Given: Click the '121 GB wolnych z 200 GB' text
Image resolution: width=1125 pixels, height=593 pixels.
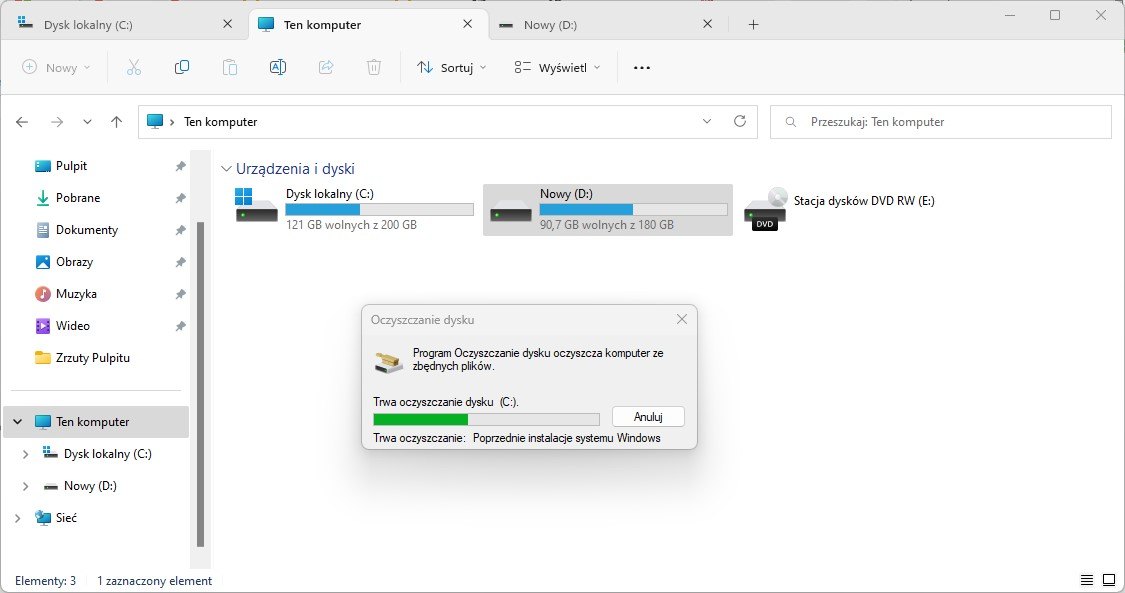Looking at the screenshot, I should coord(351,225).
